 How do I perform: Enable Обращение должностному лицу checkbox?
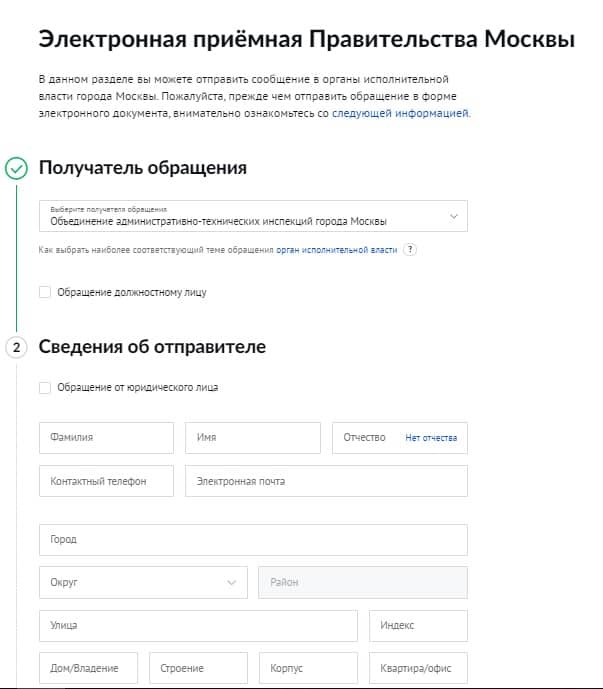click(45, 292)
